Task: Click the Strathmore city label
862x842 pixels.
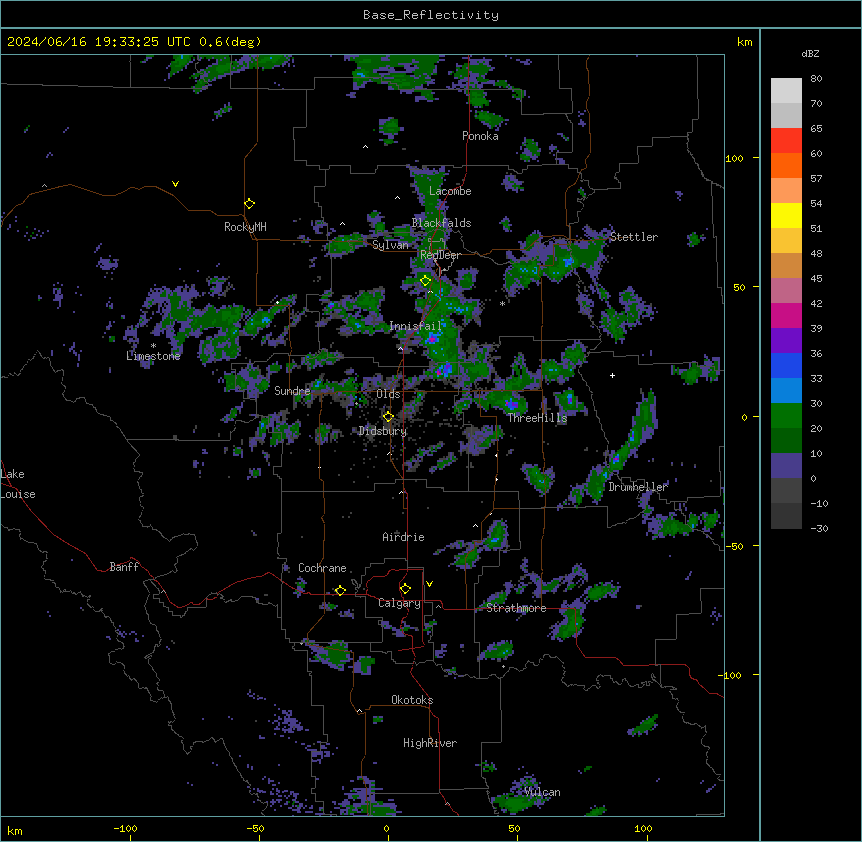Action: click(x=516, y=608)
